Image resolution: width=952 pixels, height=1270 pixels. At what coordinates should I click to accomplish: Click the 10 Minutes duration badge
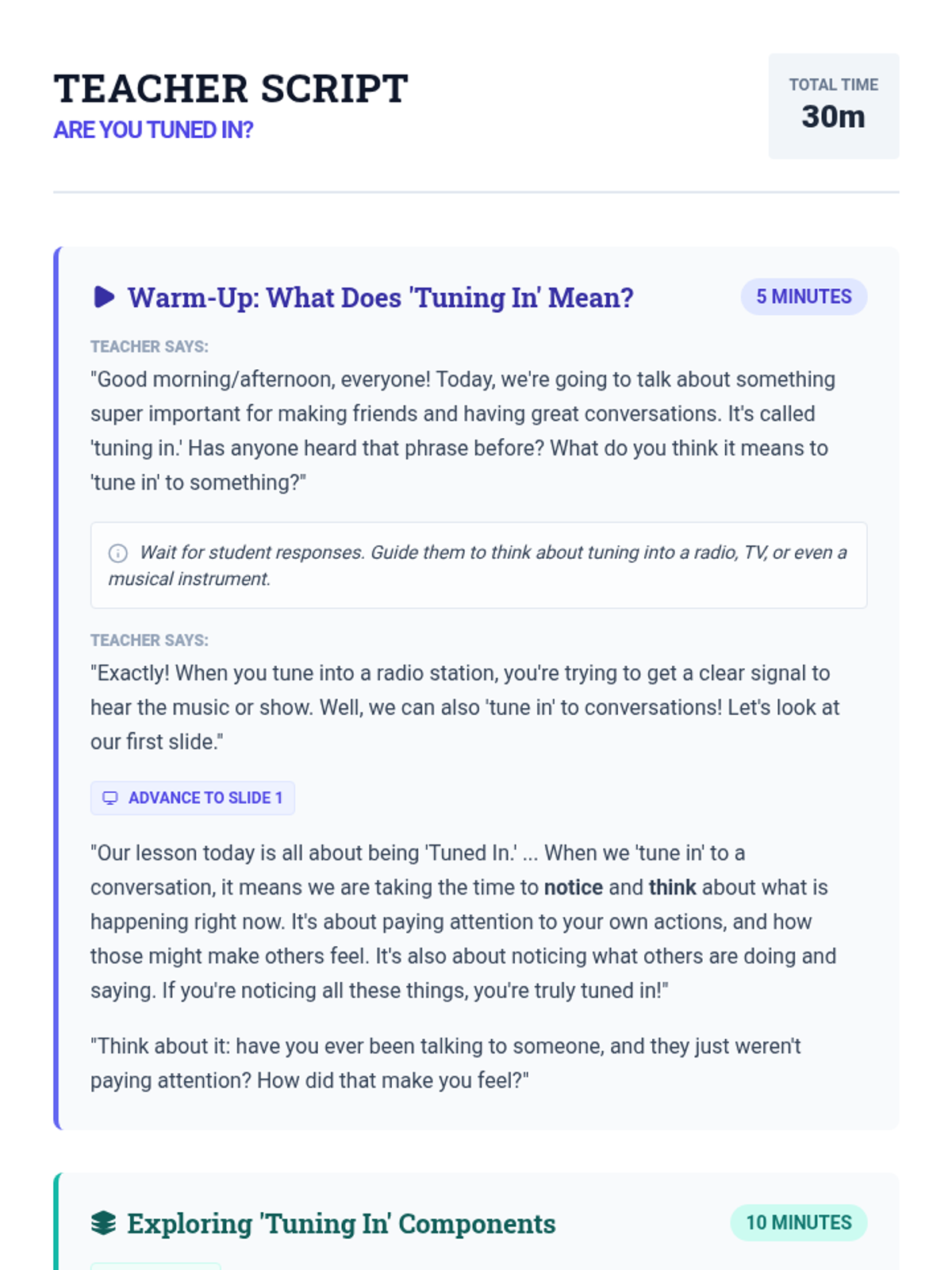[x=798, y=1222]
